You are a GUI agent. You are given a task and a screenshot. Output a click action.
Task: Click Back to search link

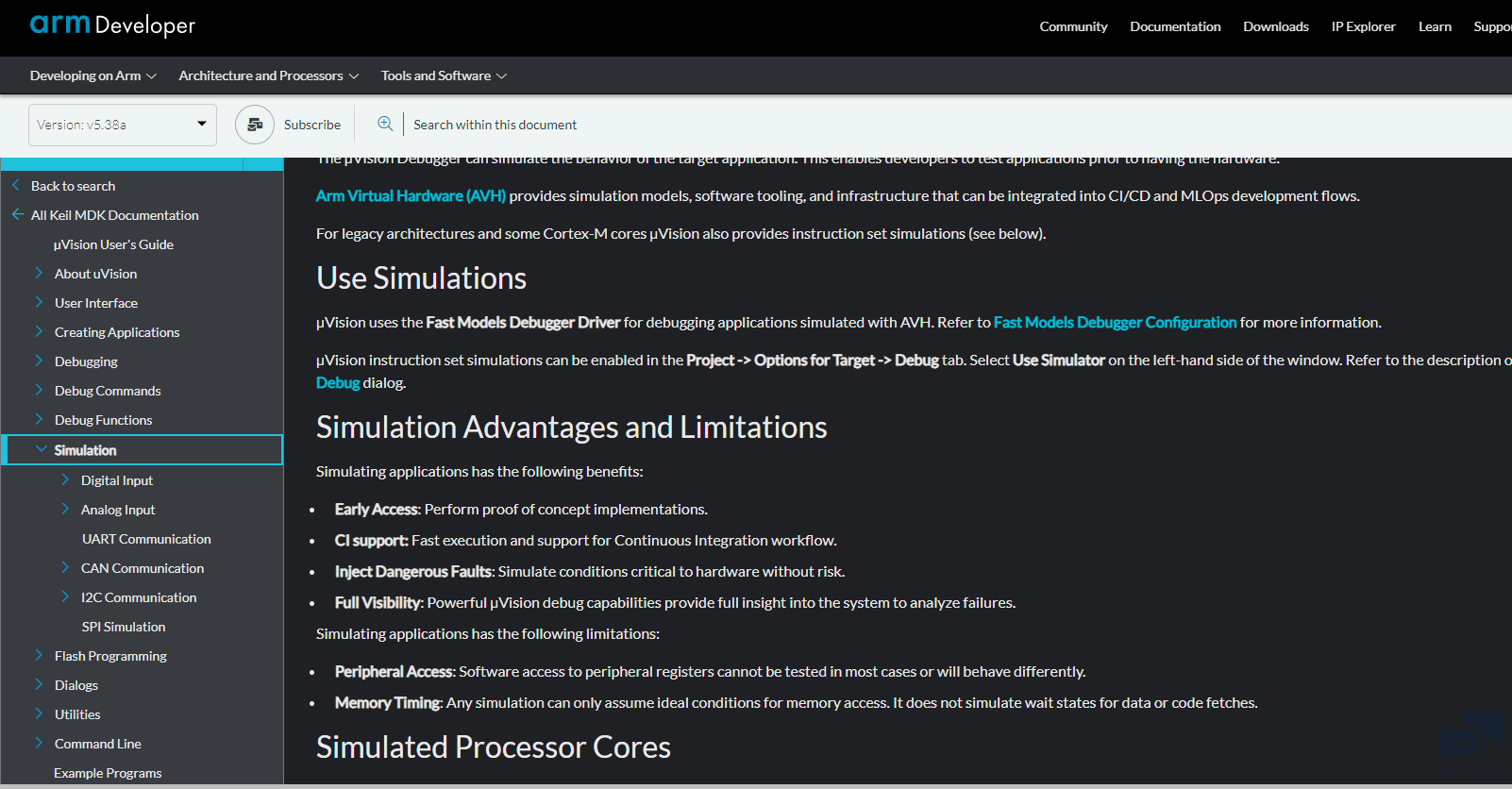pyautogui.click(x=73, y=186)
